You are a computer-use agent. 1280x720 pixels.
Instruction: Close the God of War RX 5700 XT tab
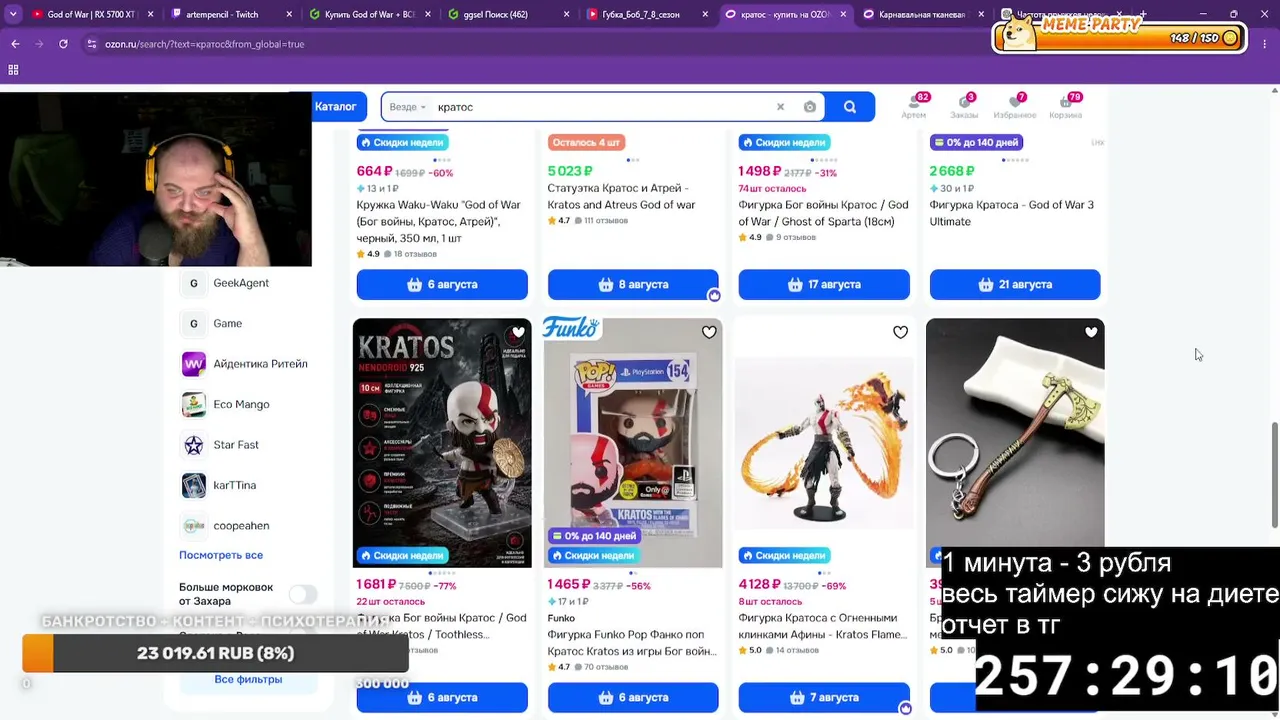point(151,14)
